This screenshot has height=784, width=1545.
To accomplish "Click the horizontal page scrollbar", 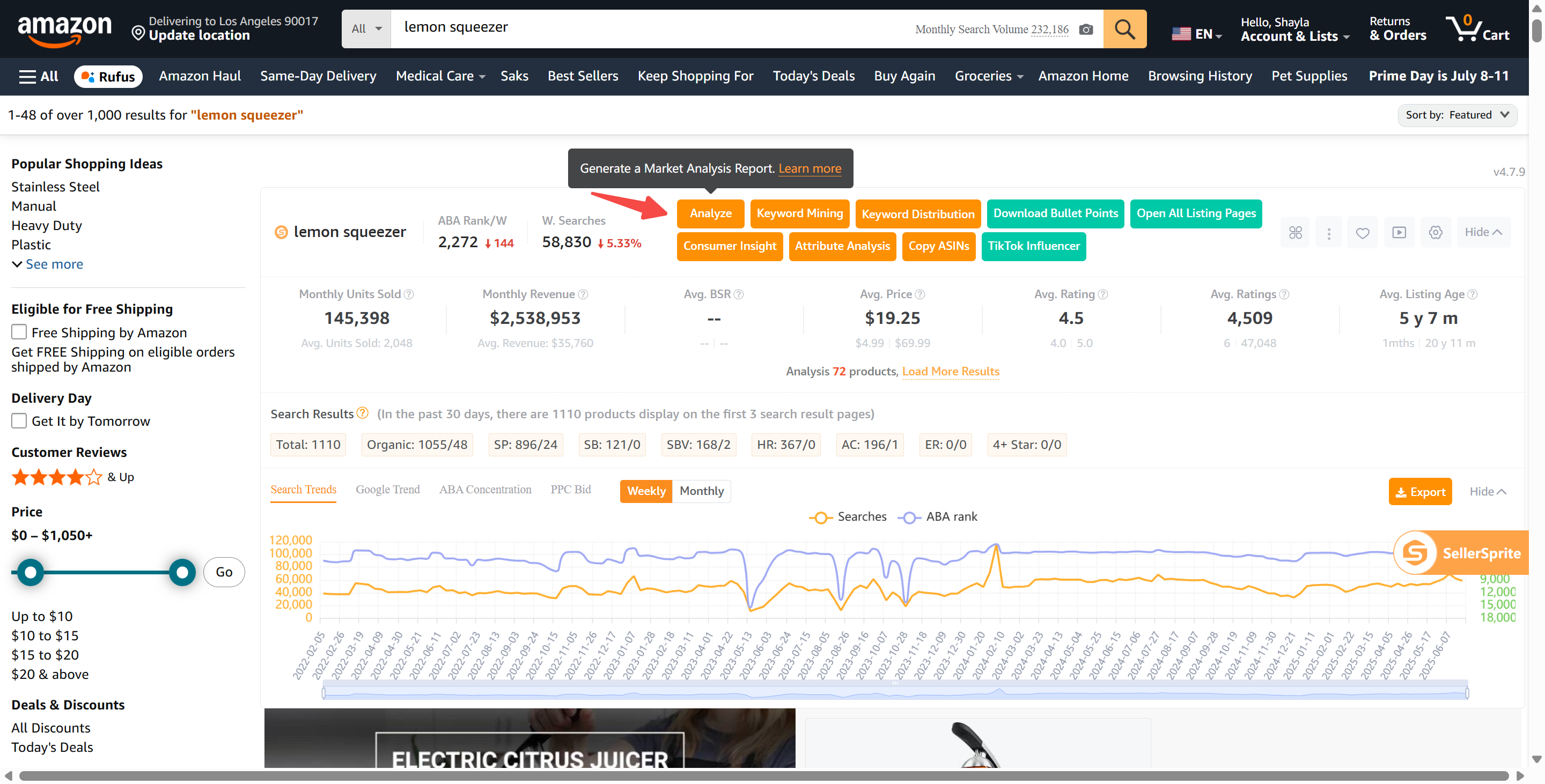I will [763, 775].
